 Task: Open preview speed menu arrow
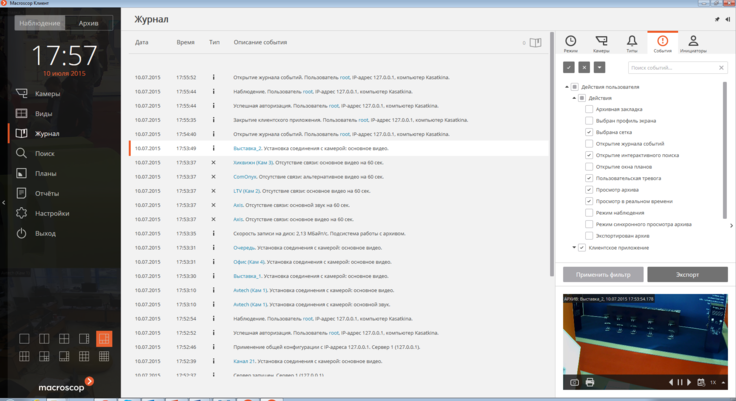point(723,382)
